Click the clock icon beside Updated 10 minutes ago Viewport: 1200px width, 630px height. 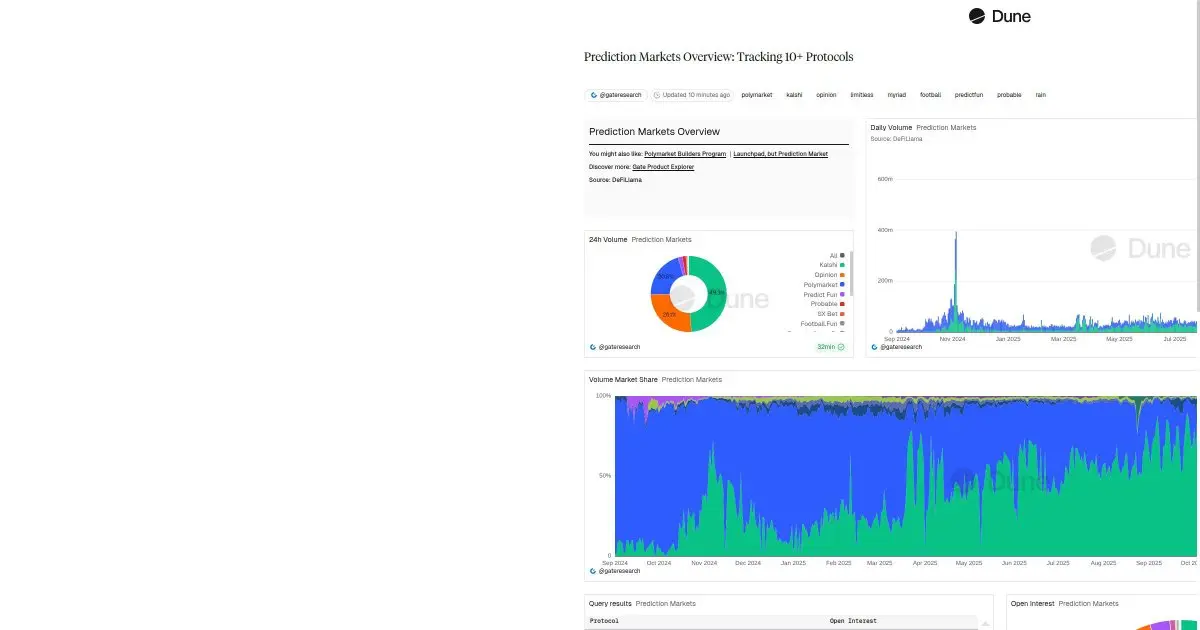point(657,95)
